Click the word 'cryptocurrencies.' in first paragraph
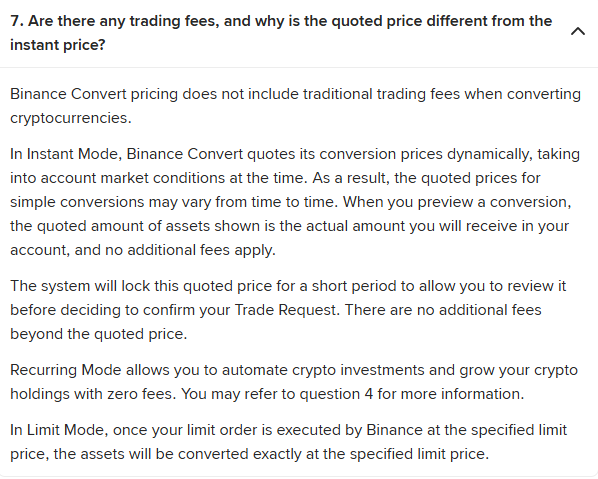 coord(71,118)
